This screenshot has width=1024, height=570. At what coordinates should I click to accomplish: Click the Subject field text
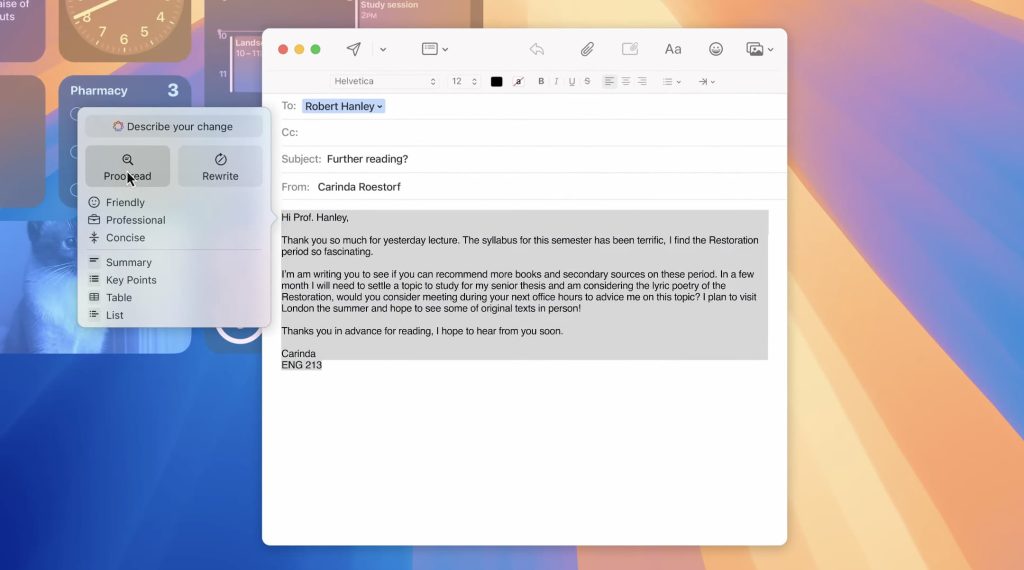pos(367,159)
